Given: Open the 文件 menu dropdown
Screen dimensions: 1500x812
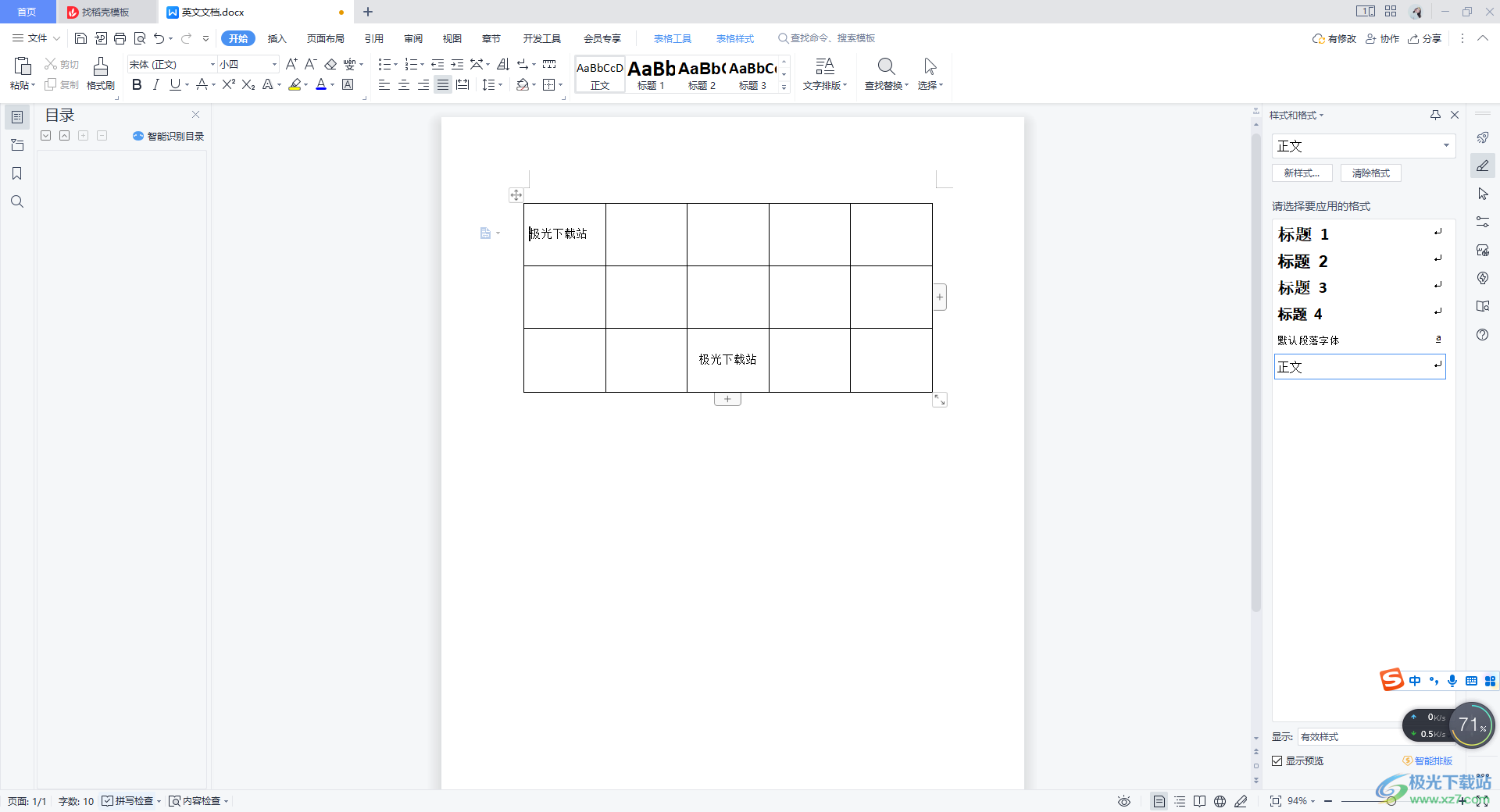Looking at the screenshot, I should pyautogui.click(x=36, y=38).
